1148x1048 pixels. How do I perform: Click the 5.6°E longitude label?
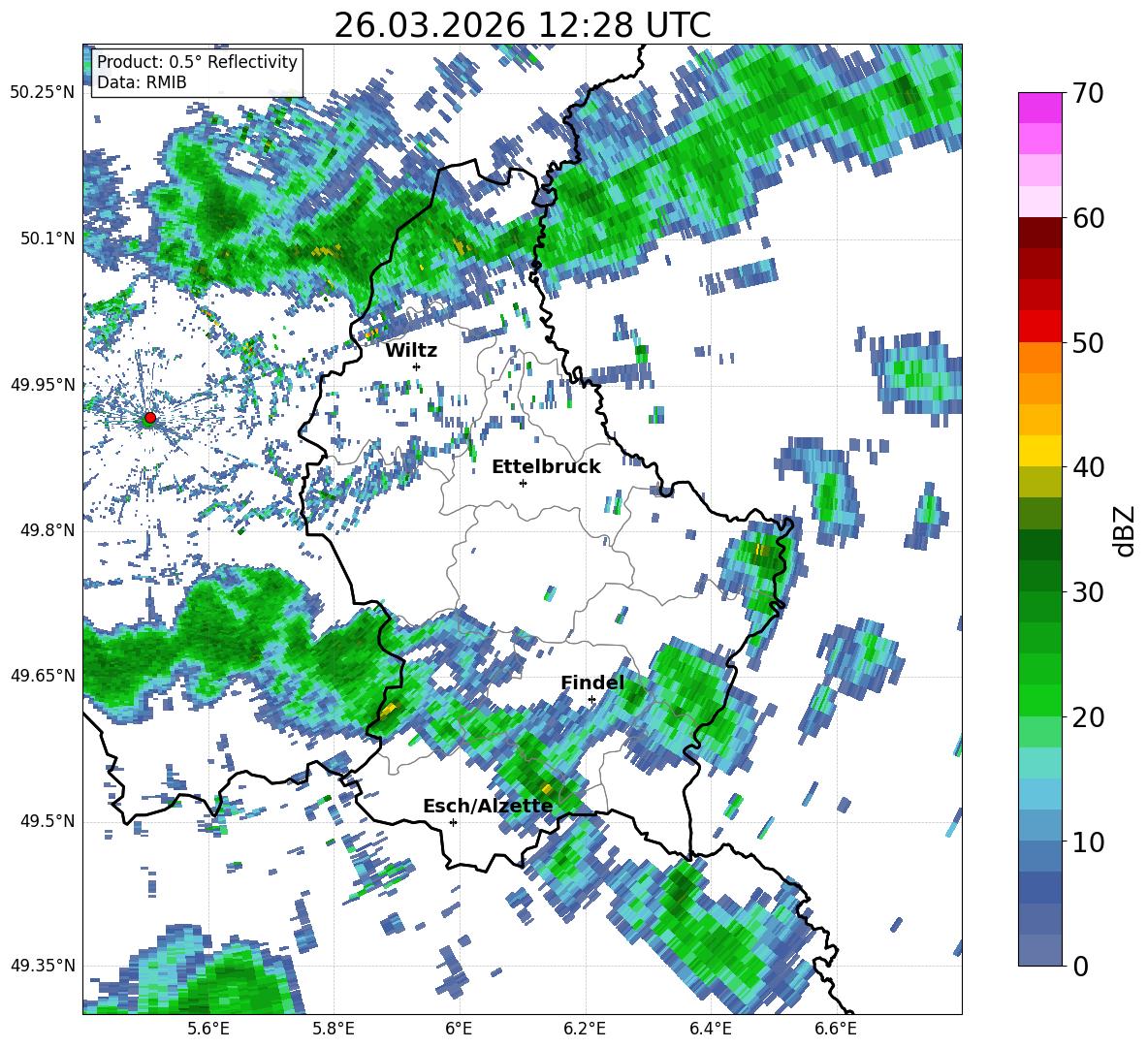coord(207,1029)
